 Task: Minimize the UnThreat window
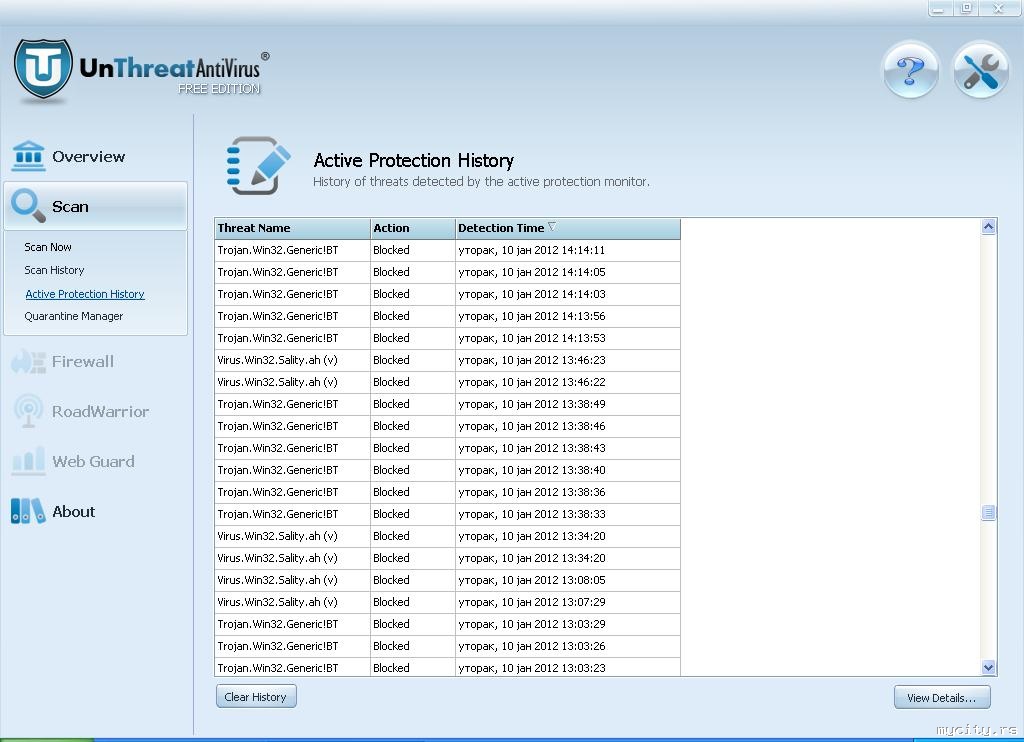[x=939, y=8]
